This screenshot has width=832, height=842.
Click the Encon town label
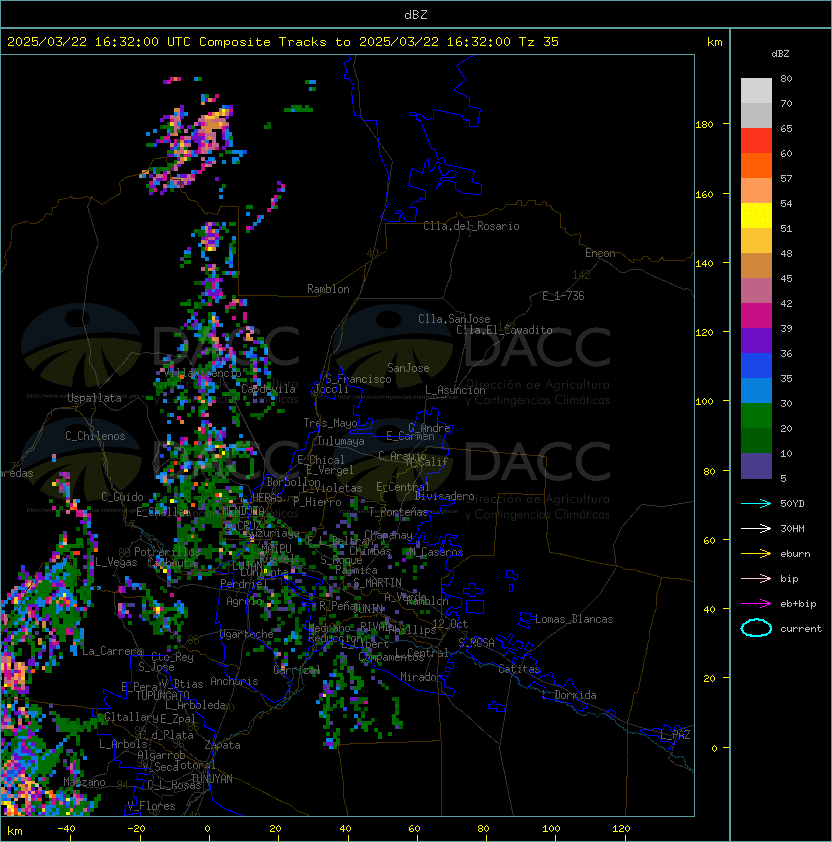[x=600, y=253]
